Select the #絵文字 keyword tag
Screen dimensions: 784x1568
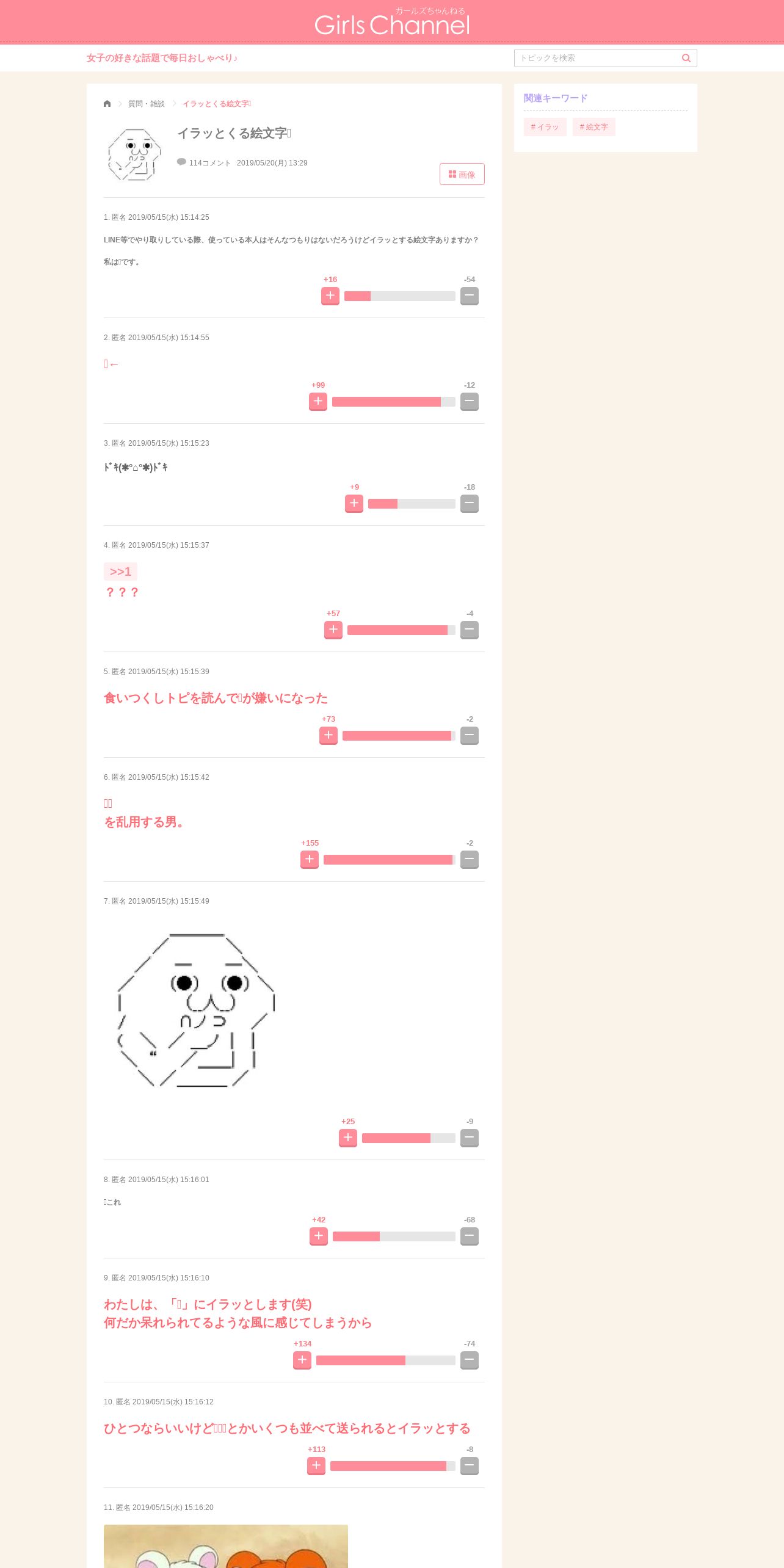tap(594, 127)
